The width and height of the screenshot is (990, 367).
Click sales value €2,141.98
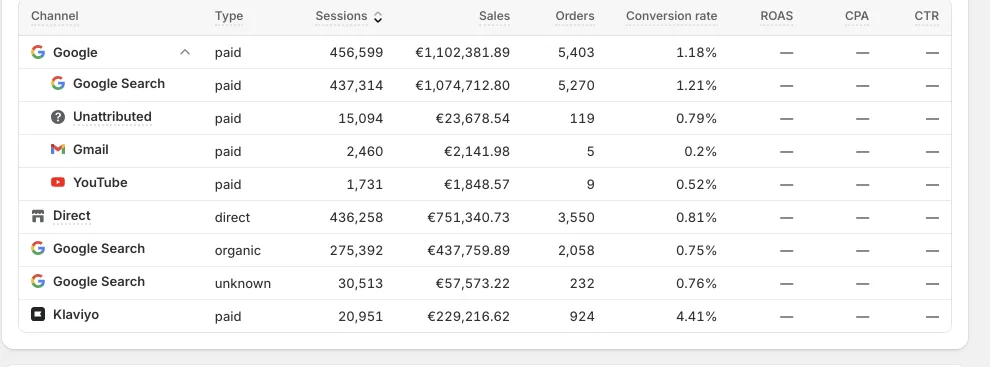477,152
